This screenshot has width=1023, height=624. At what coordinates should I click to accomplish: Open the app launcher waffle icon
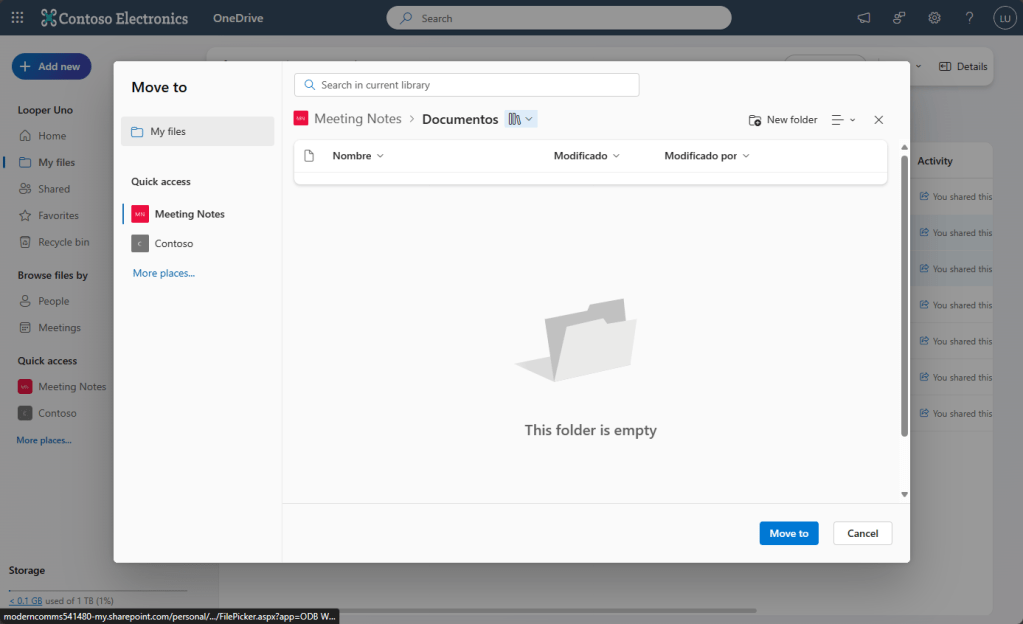pyautogui.click(x=17, y=18)
